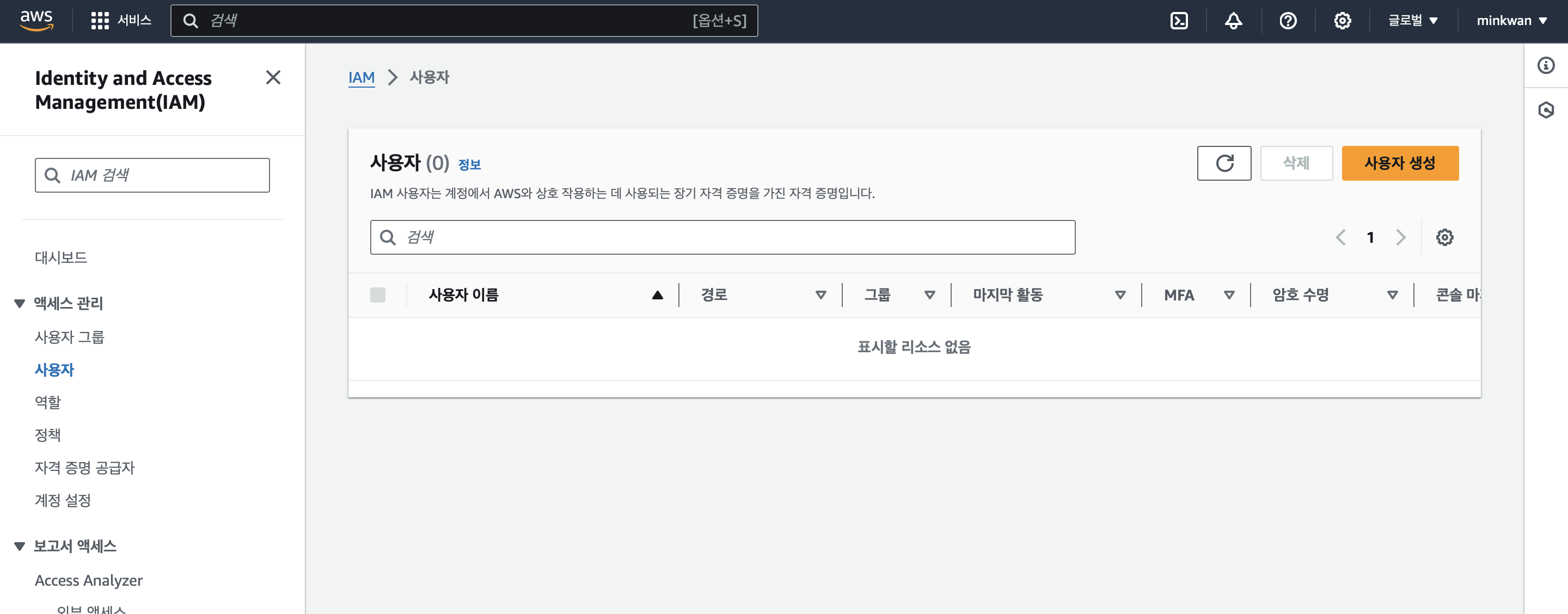This screenshot has width=1568, height=614.
Task: Go to 역할 in the sidebar
Action: 47,402
